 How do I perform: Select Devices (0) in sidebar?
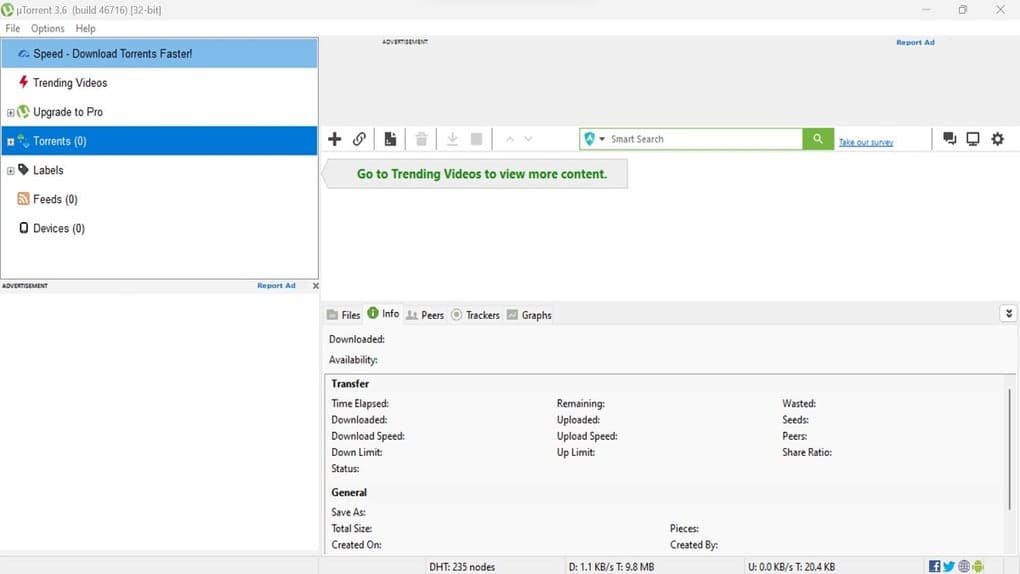(159, 228)
